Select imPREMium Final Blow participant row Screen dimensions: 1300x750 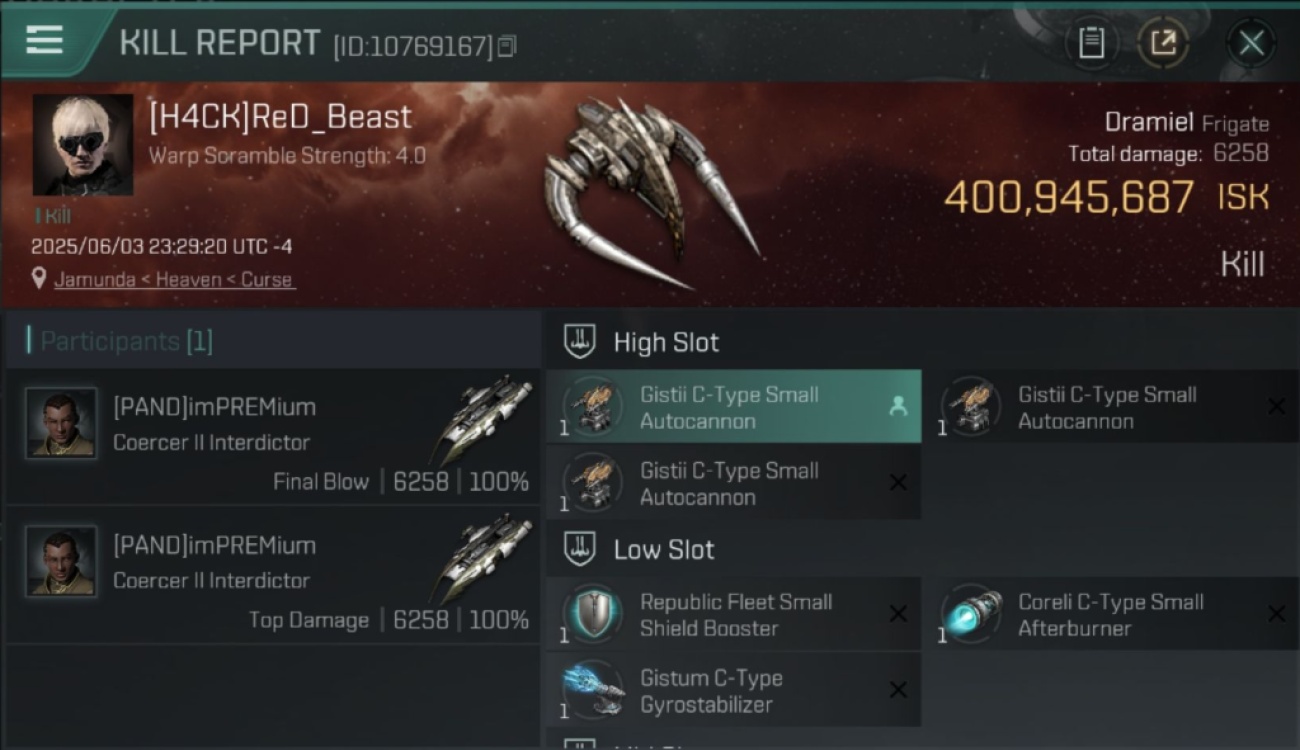click(273, 437)
